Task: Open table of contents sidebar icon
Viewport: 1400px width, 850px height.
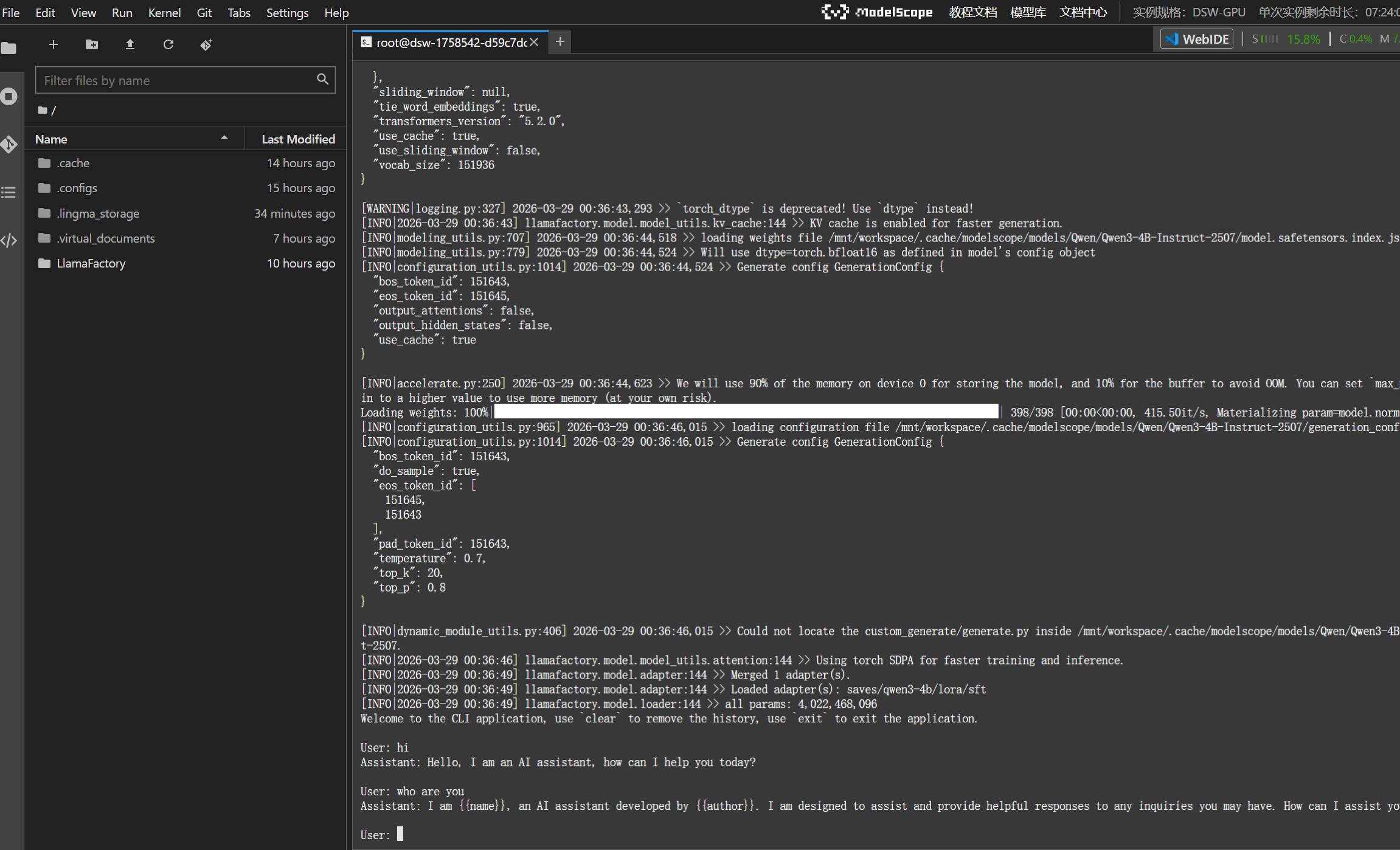Action: coord(9,193)
